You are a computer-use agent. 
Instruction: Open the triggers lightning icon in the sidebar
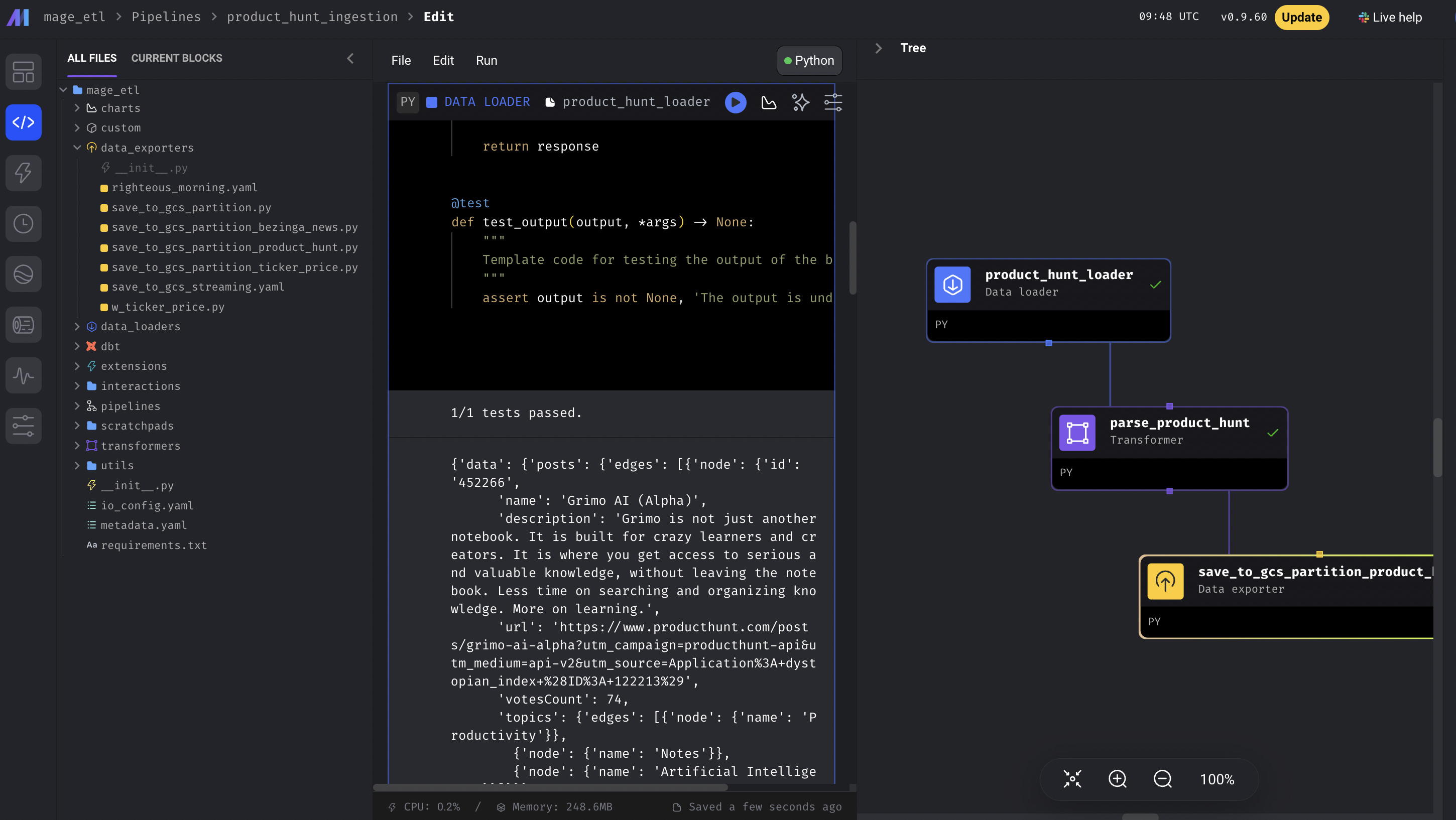point(23,173)
